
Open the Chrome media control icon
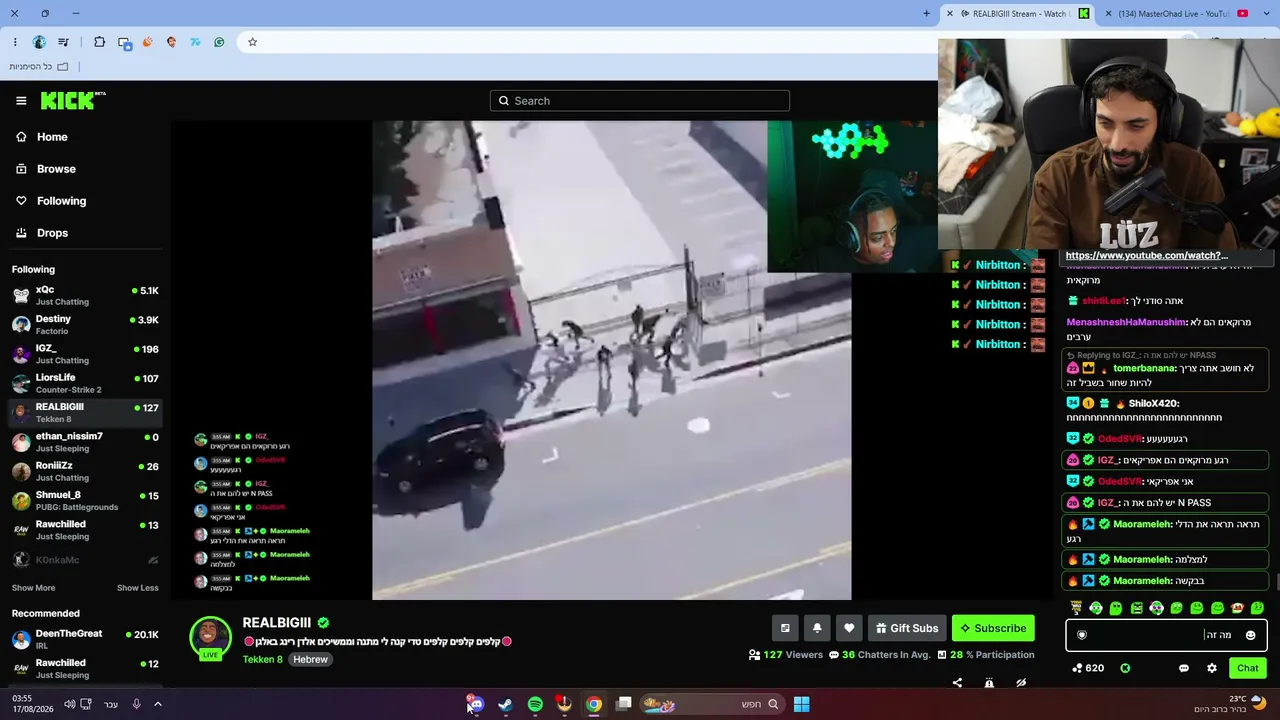point(64,42)
